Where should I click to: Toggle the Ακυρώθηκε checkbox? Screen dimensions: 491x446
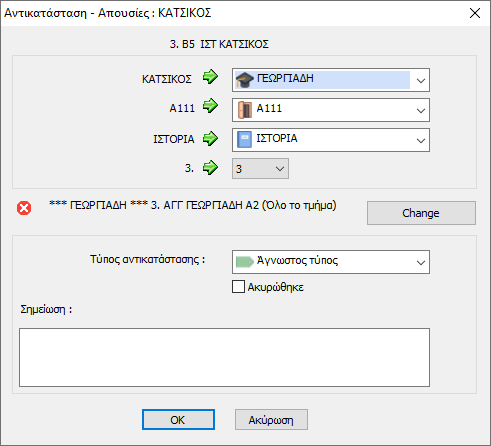tap(238, 287)
